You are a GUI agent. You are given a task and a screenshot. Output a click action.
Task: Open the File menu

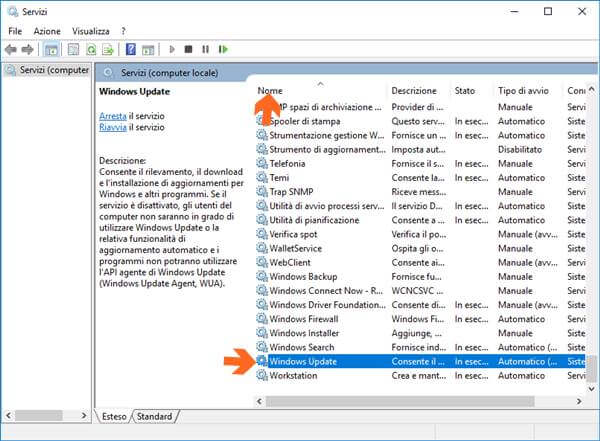coord(15,31)
